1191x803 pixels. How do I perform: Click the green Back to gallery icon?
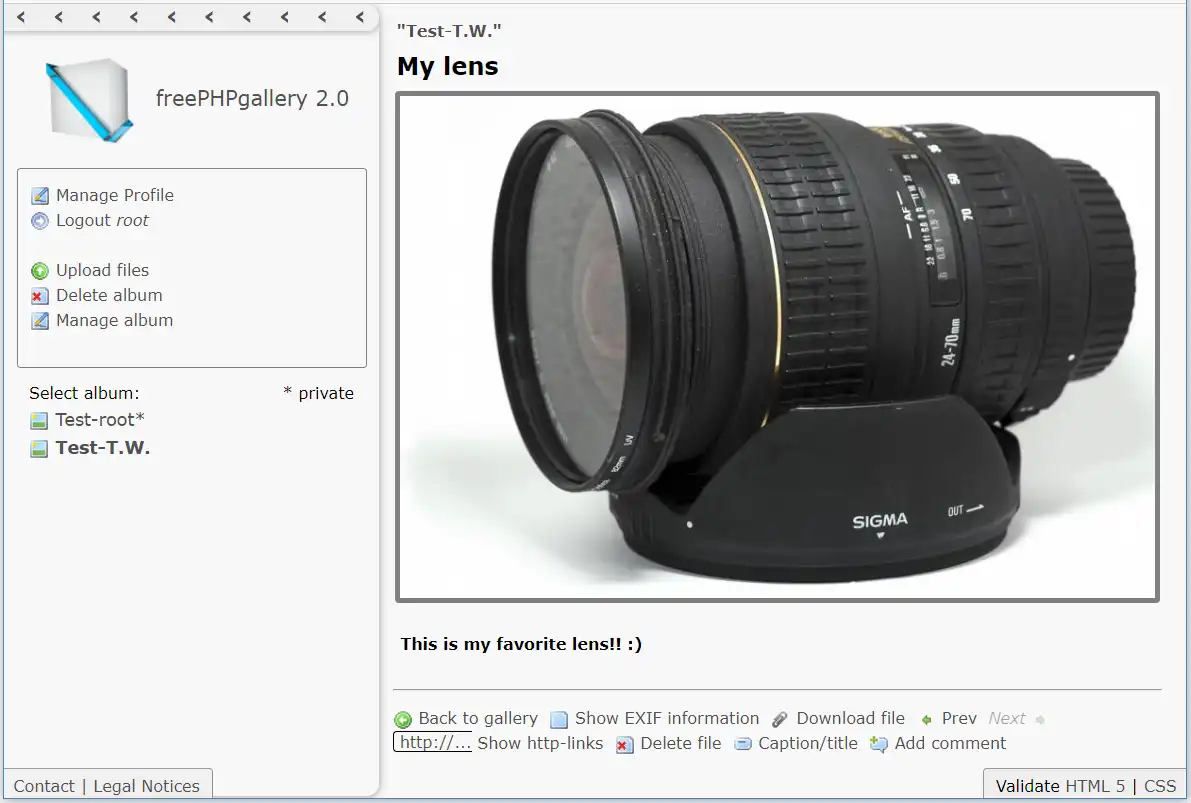tap(403, 719)
